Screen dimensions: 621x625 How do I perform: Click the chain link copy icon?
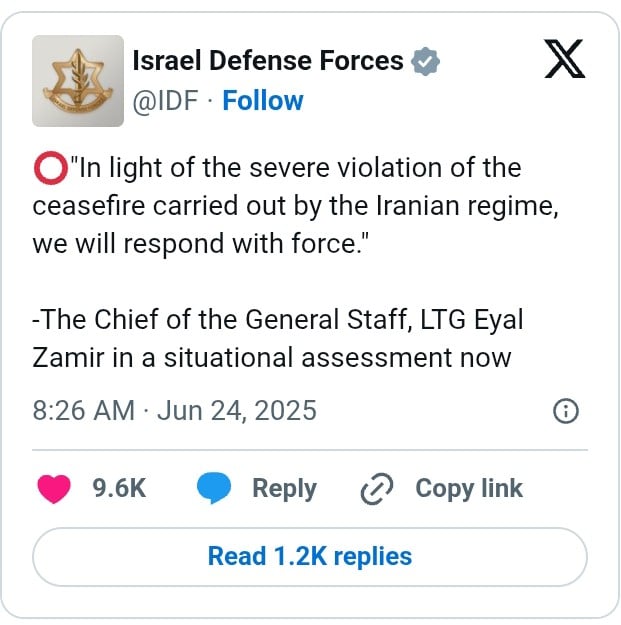pyautogui.click(x=377, y=489)
